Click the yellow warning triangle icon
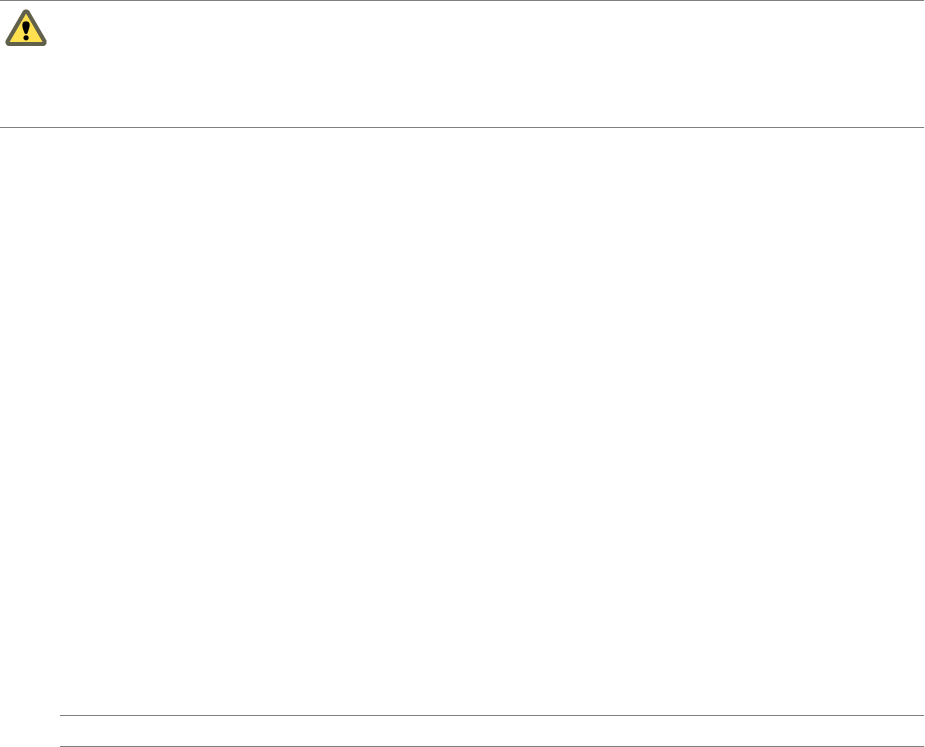 pos(26,30)
